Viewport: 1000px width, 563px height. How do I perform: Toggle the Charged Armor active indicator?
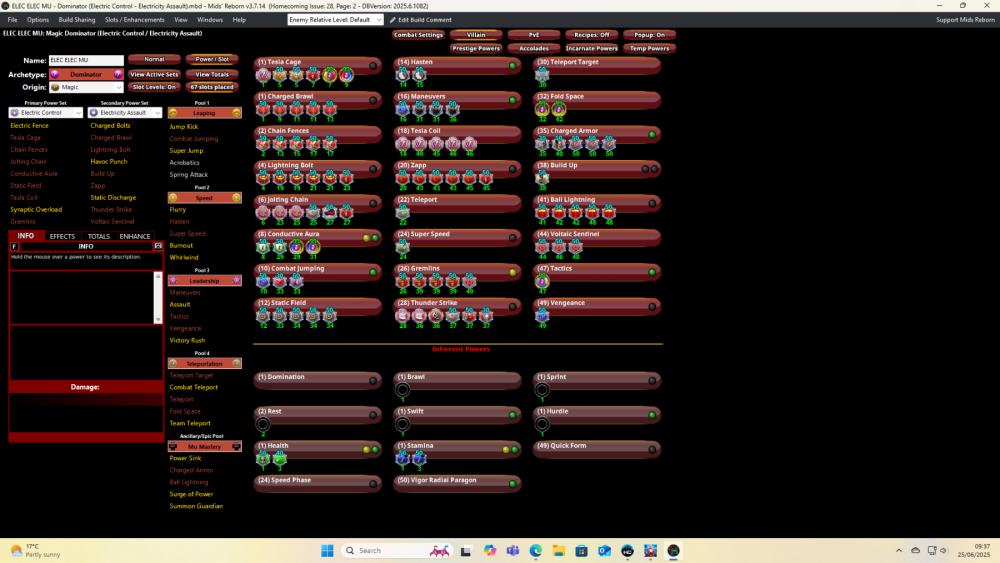(652, 134)
